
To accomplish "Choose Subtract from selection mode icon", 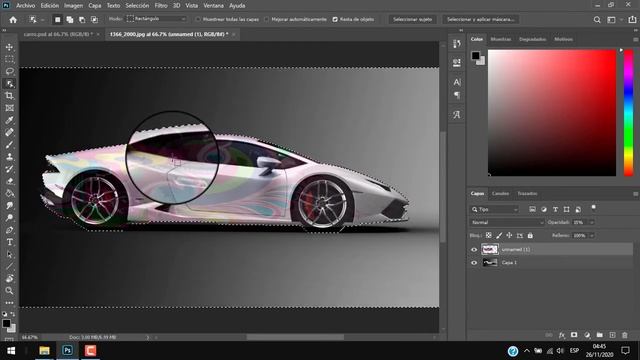I will 82,20.
